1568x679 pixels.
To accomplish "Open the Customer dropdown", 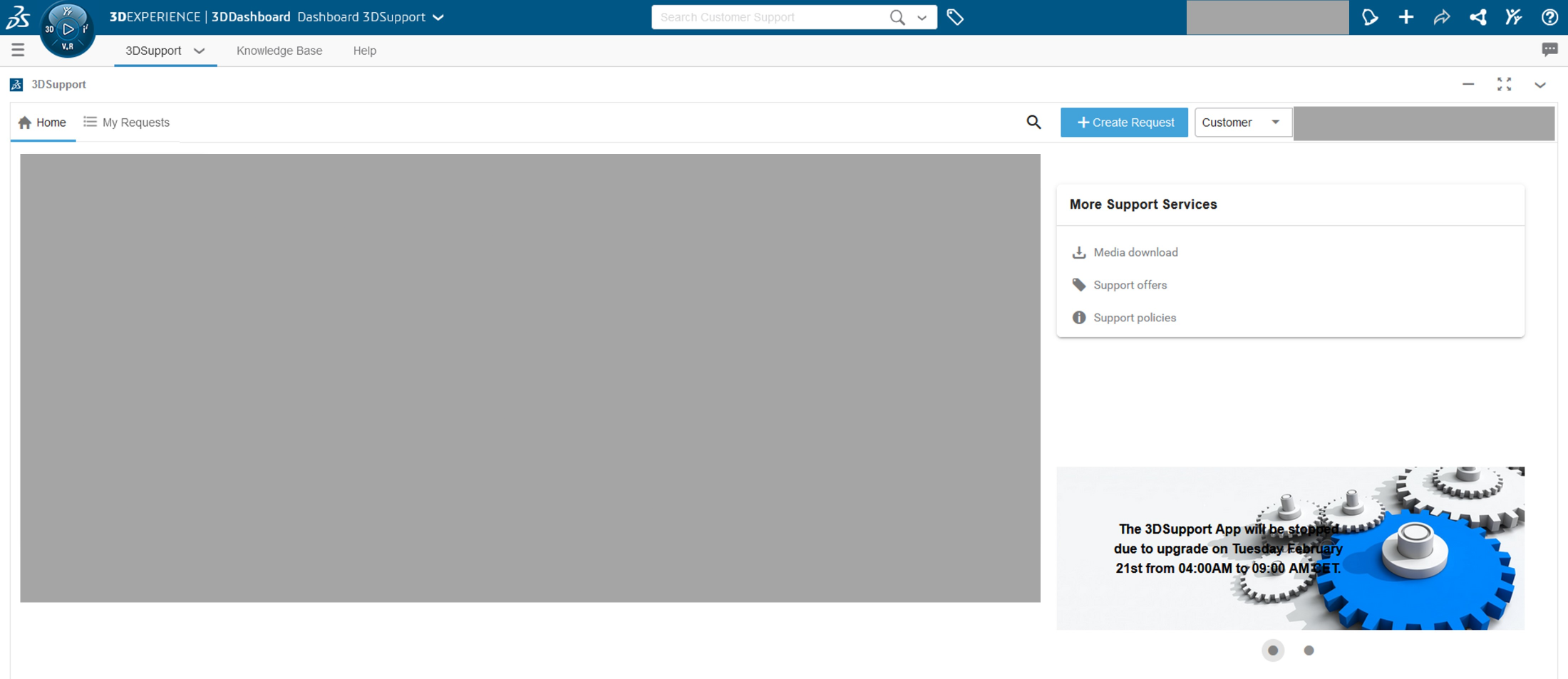I will (x=1242, y=123).
